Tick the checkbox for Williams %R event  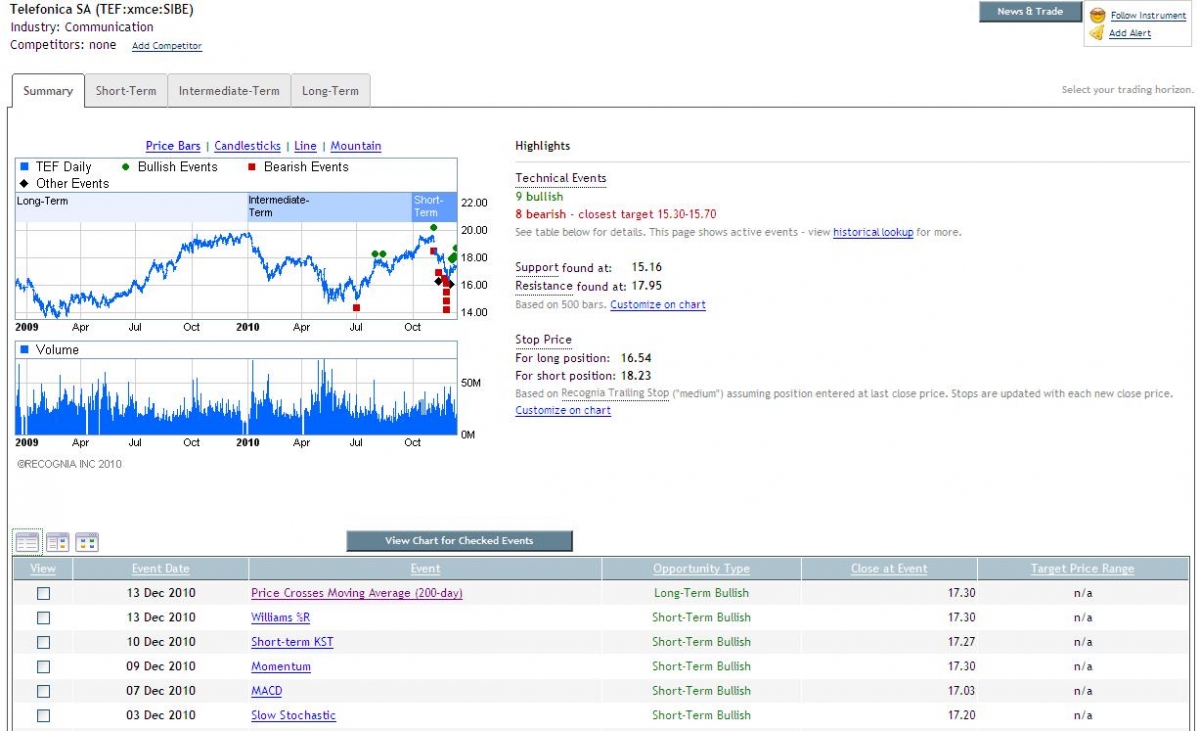point(43,618)
